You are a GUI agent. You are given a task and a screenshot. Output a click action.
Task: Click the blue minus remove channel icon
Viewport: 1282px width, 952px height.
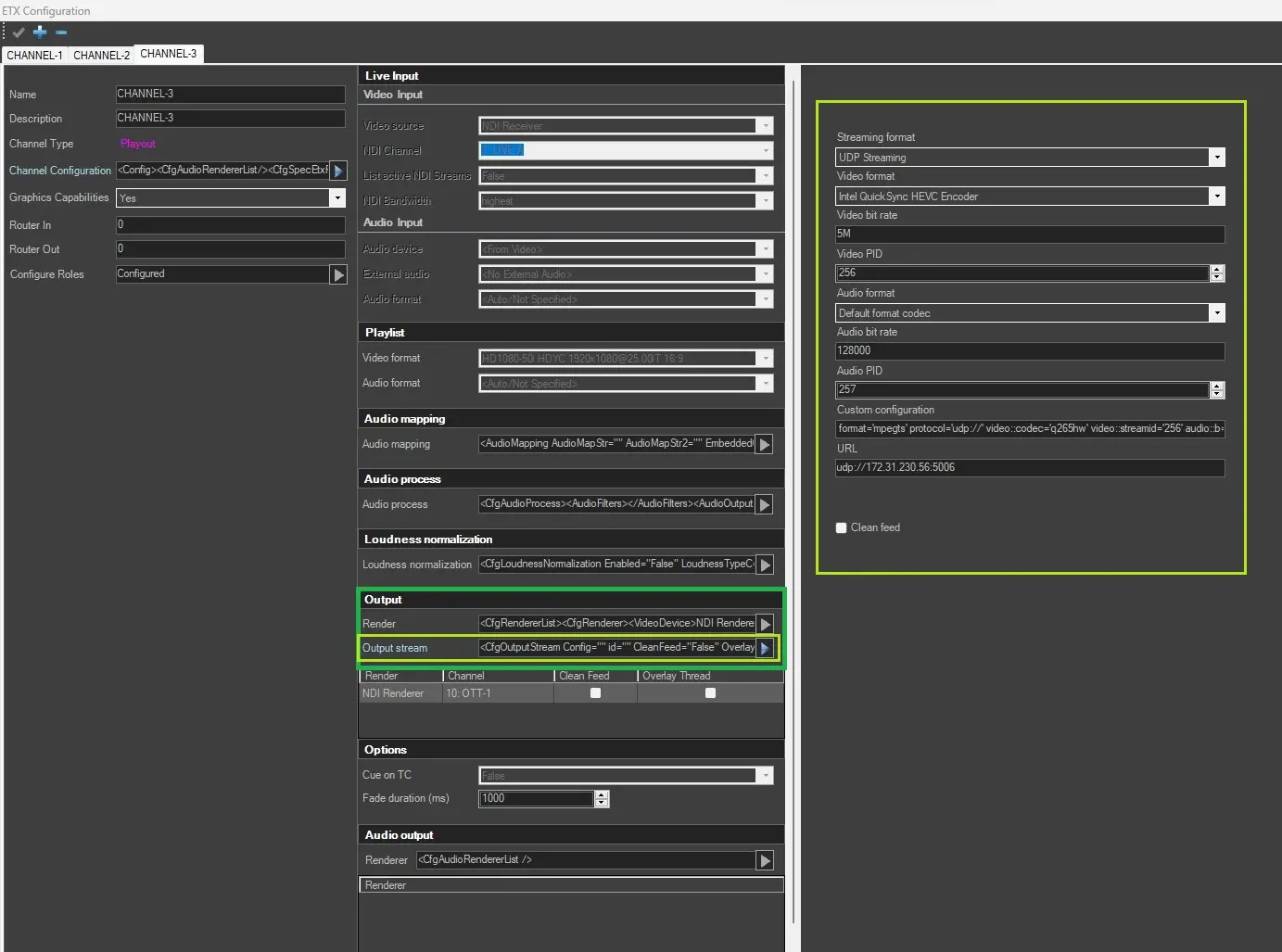tap(61, 32)
